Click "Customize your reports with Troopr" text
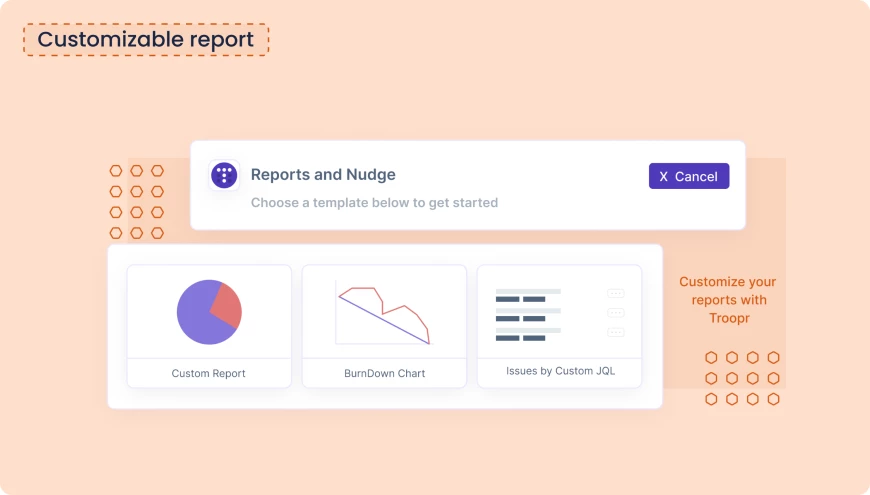The image size is (870, 495). 728,300
